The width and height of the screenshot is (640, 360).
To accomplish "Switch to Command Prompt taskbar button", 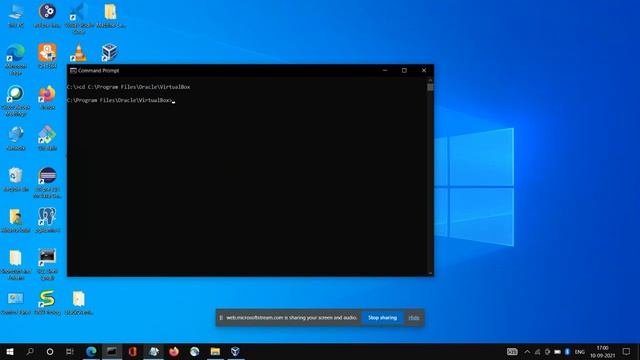I will [112, 351].
